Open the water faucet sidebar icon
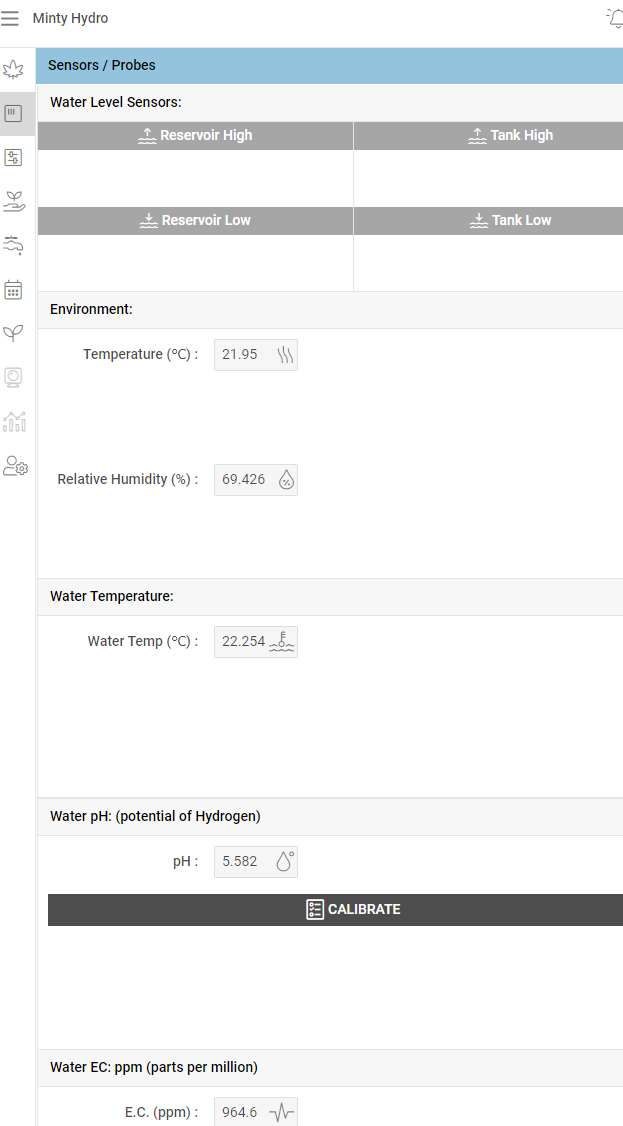This screenshot has height=1126, width=623. (14, 245)
